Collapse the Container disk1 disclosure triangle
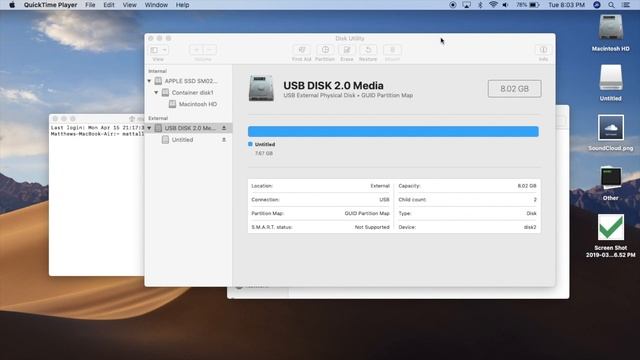Viewport: 640px width, 360px height. [156, 93]
